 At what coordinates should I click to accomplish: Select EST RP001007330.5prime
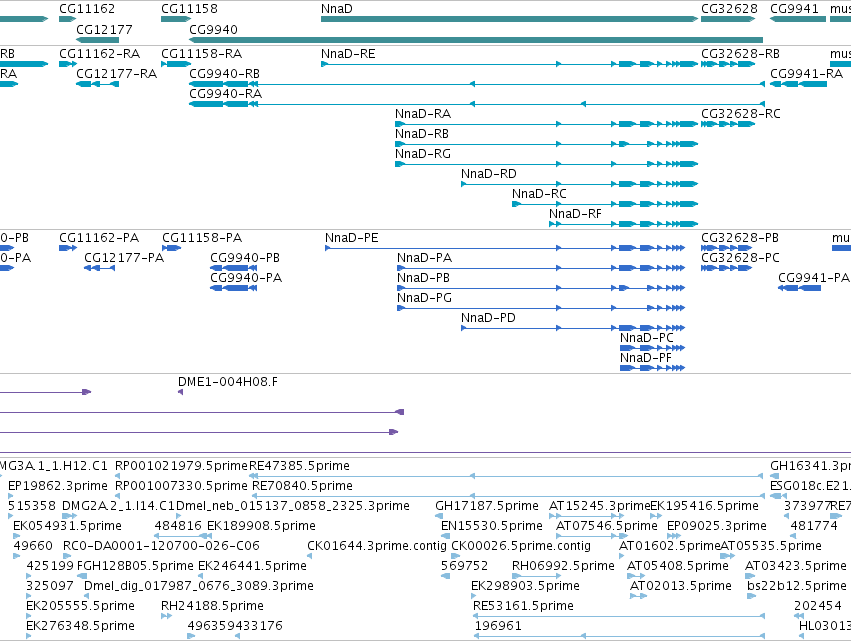pyautogui.click(x=118, y=496)
